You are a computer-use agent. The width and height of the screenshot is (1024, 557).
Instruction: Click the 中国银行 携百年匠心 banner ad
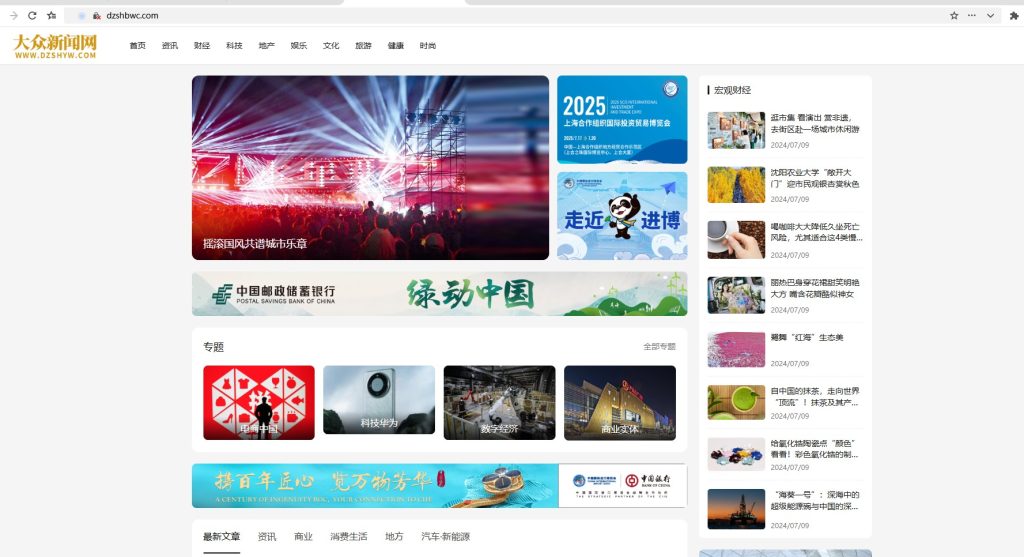(x=440, y=486)
